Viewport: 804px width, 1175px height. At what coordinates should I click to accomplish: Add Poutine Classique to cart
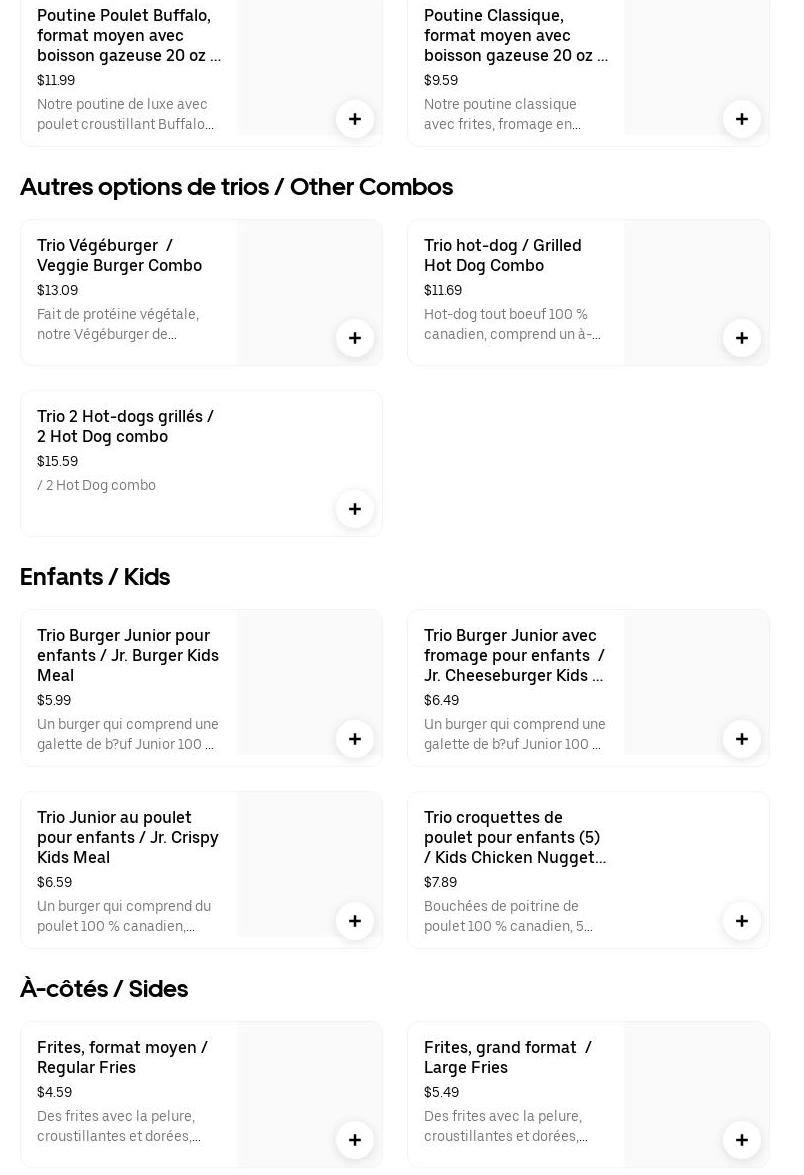coord(742,119)
